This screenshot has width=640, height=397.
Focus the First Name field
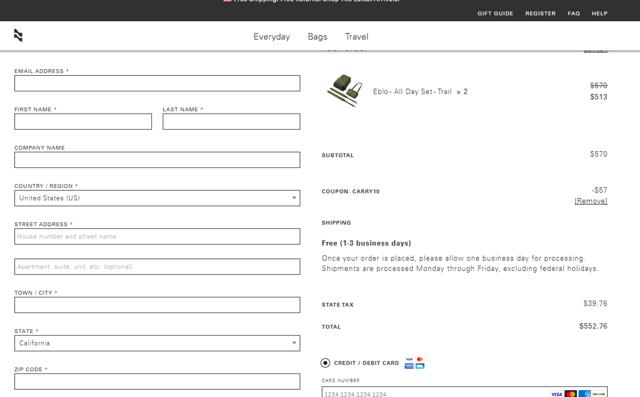(x=83, y=122)
